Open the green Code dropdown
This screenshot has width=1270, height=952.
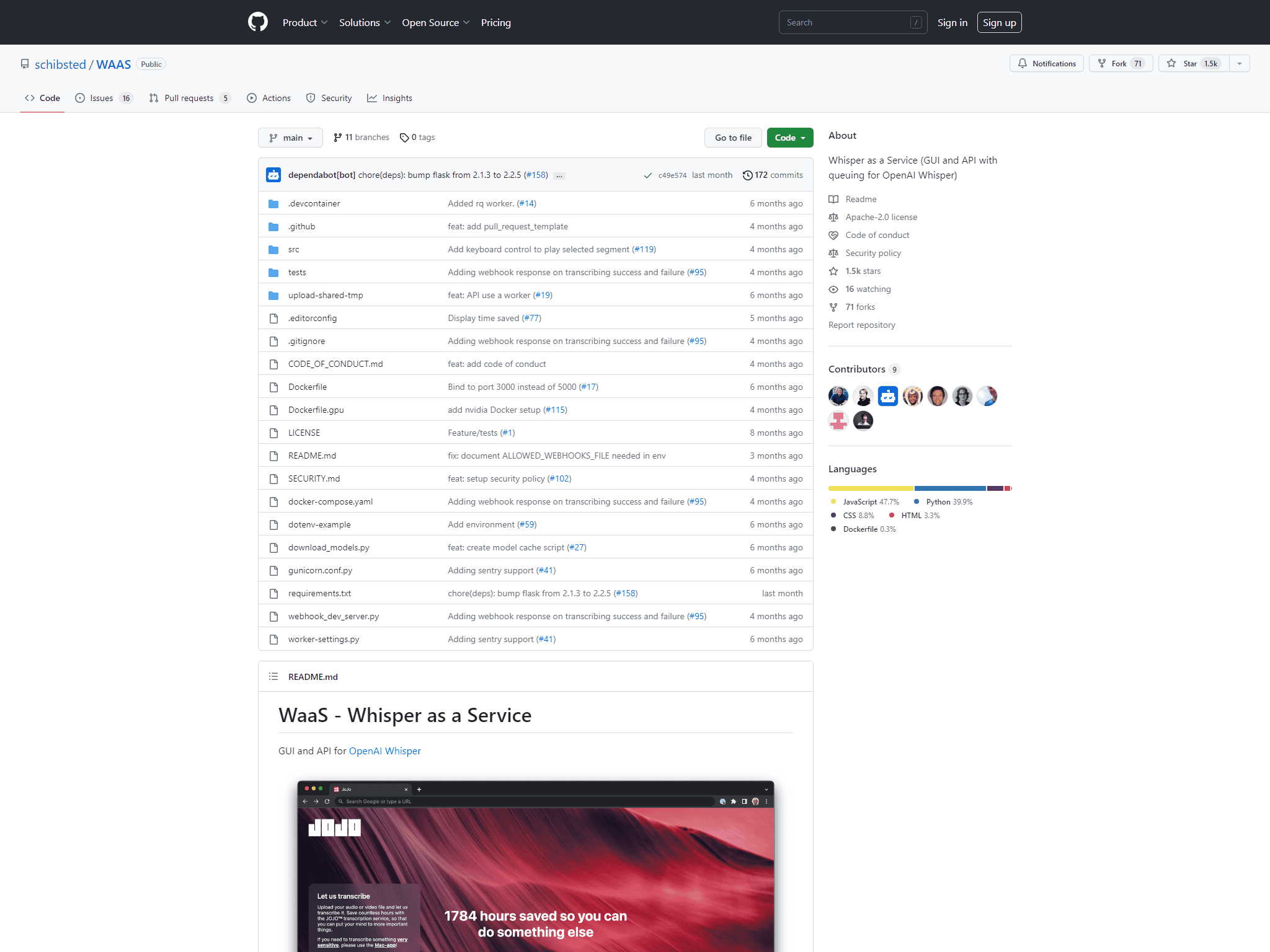tap(790, 138)
